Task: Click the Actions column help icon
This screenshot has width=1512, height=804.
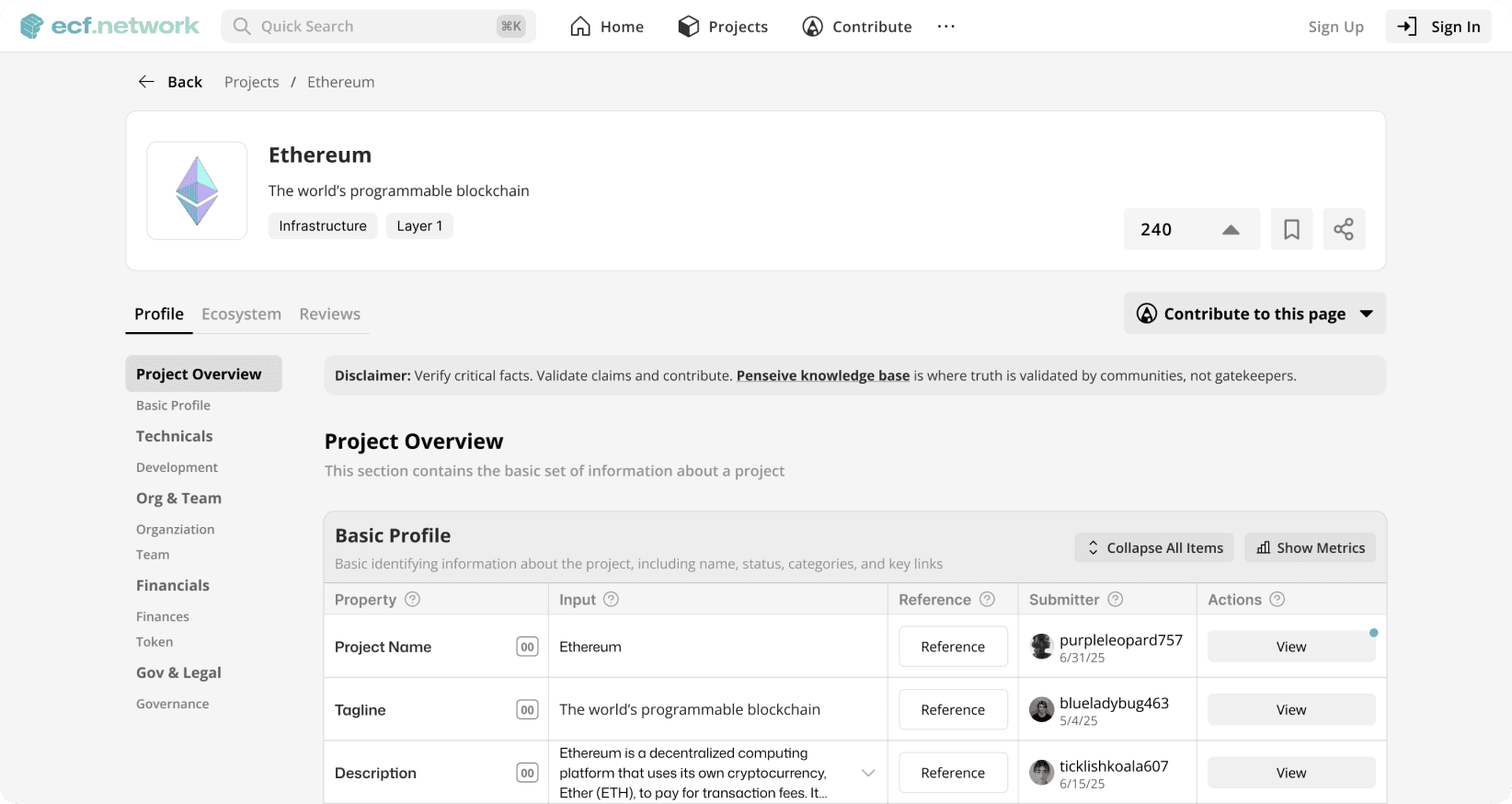Action: [1277, 600]
